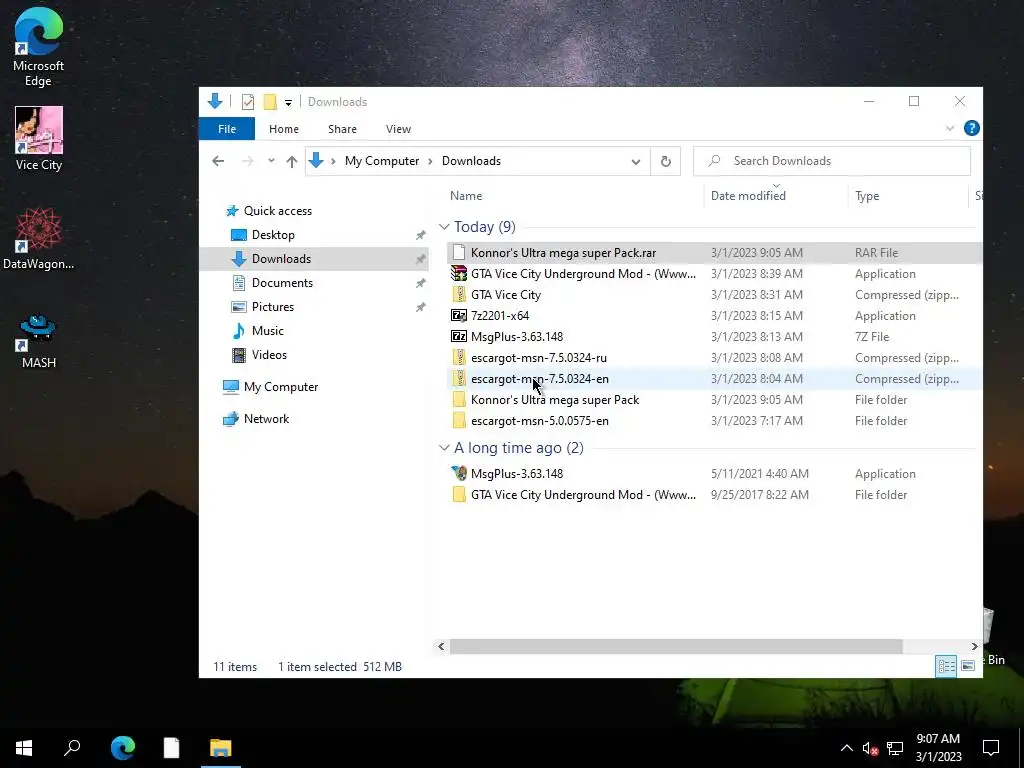Open the address bar history dropdown

pyautogui.click(x=635, y=161)
